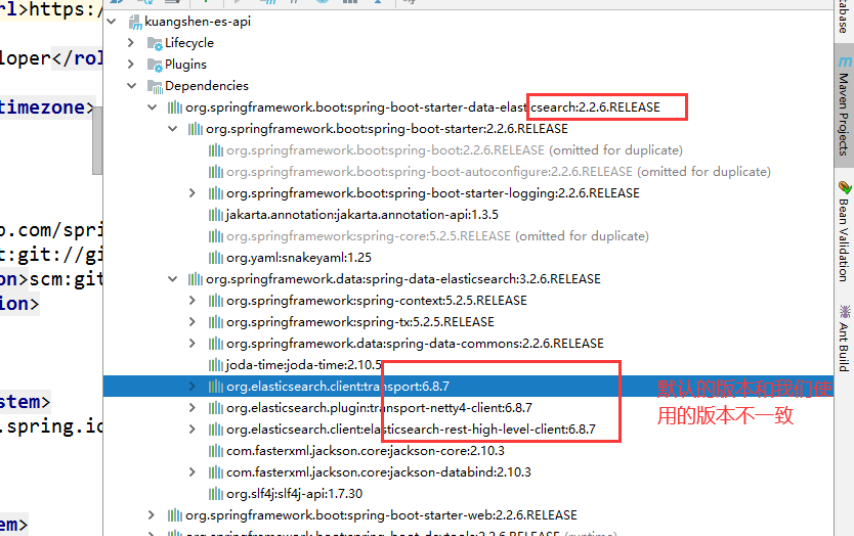854x536 pixels.
Task: Open the Bean Validation side tab
Action: [844, 231]
